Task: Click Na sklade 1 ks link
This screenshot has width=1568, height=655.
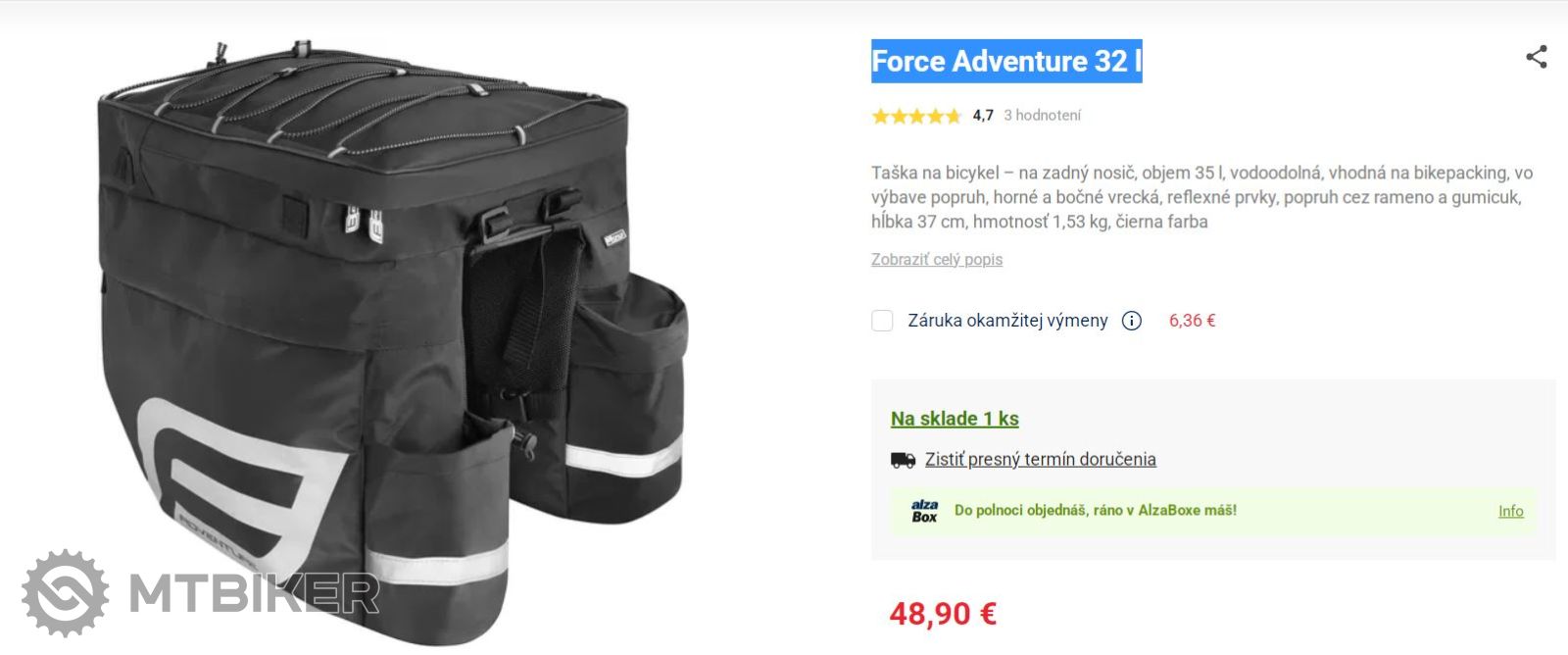Action: click(x=955, y=419)
